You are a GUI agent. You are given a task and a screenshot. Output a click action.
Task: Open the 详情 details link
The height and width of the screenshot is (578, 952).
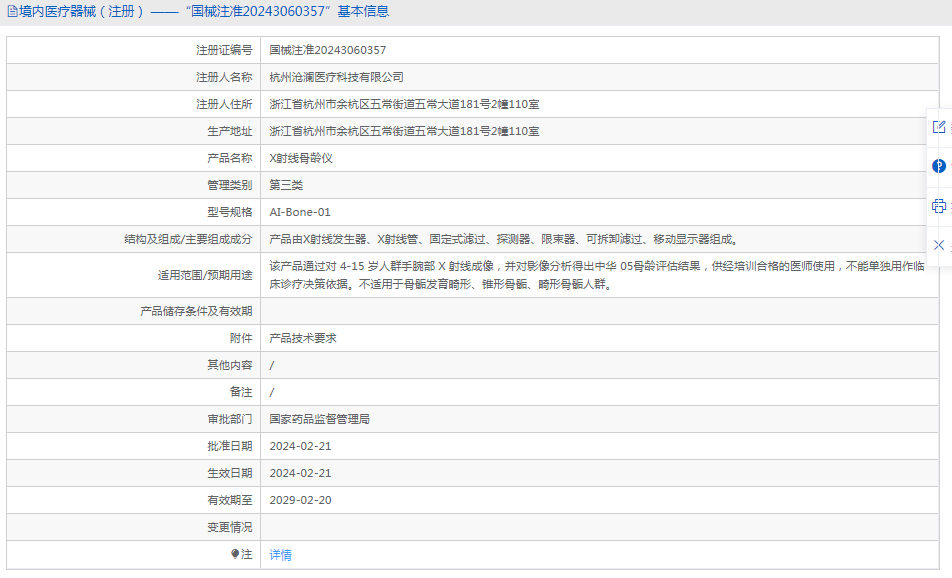point(280,554)
